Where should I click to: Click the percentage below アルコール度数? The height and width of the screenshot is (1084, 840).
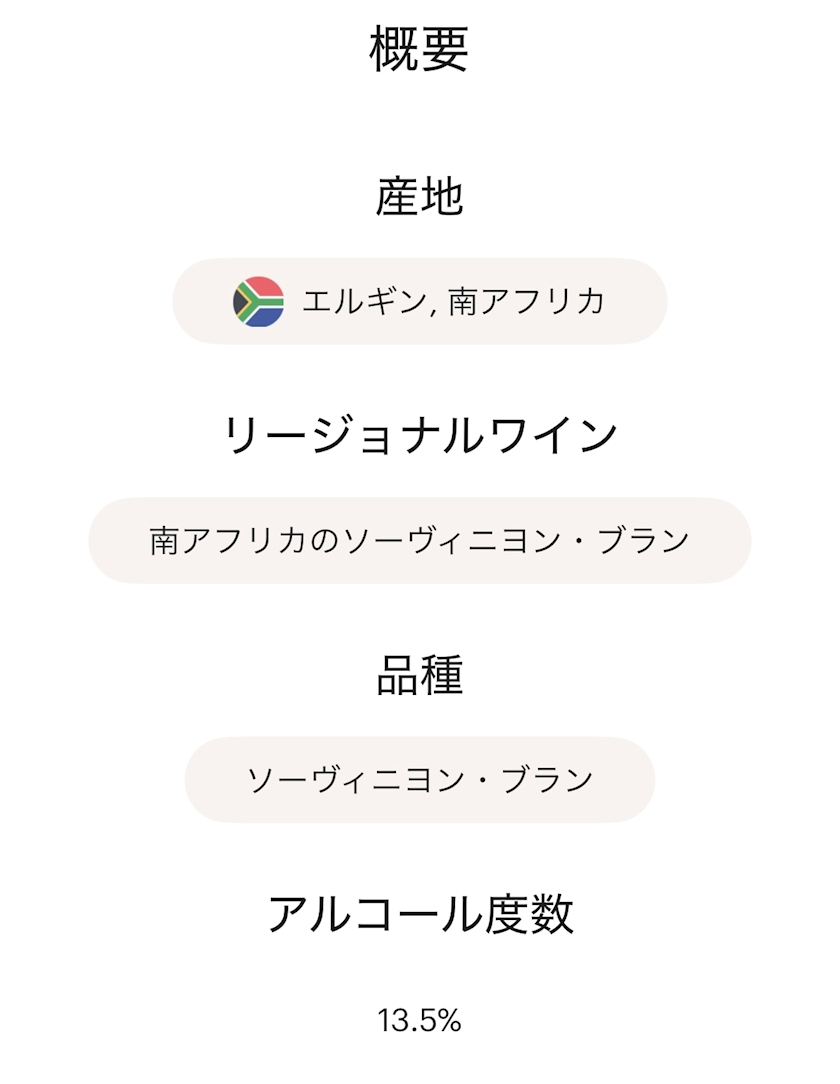(x=420, y=1021)
